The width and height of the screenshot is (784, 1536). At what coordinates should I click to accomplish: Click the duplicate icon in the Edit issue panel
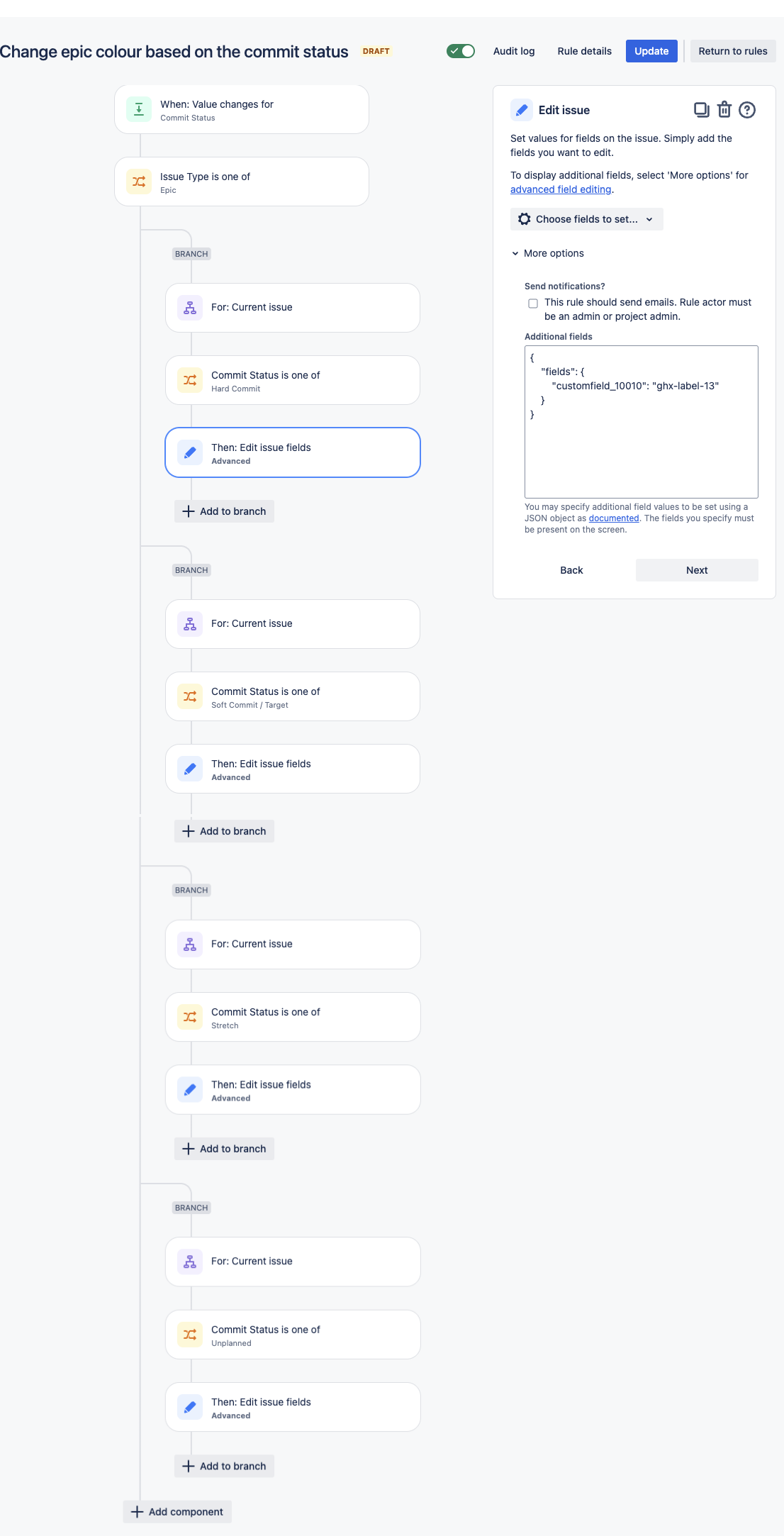[700, 110]
